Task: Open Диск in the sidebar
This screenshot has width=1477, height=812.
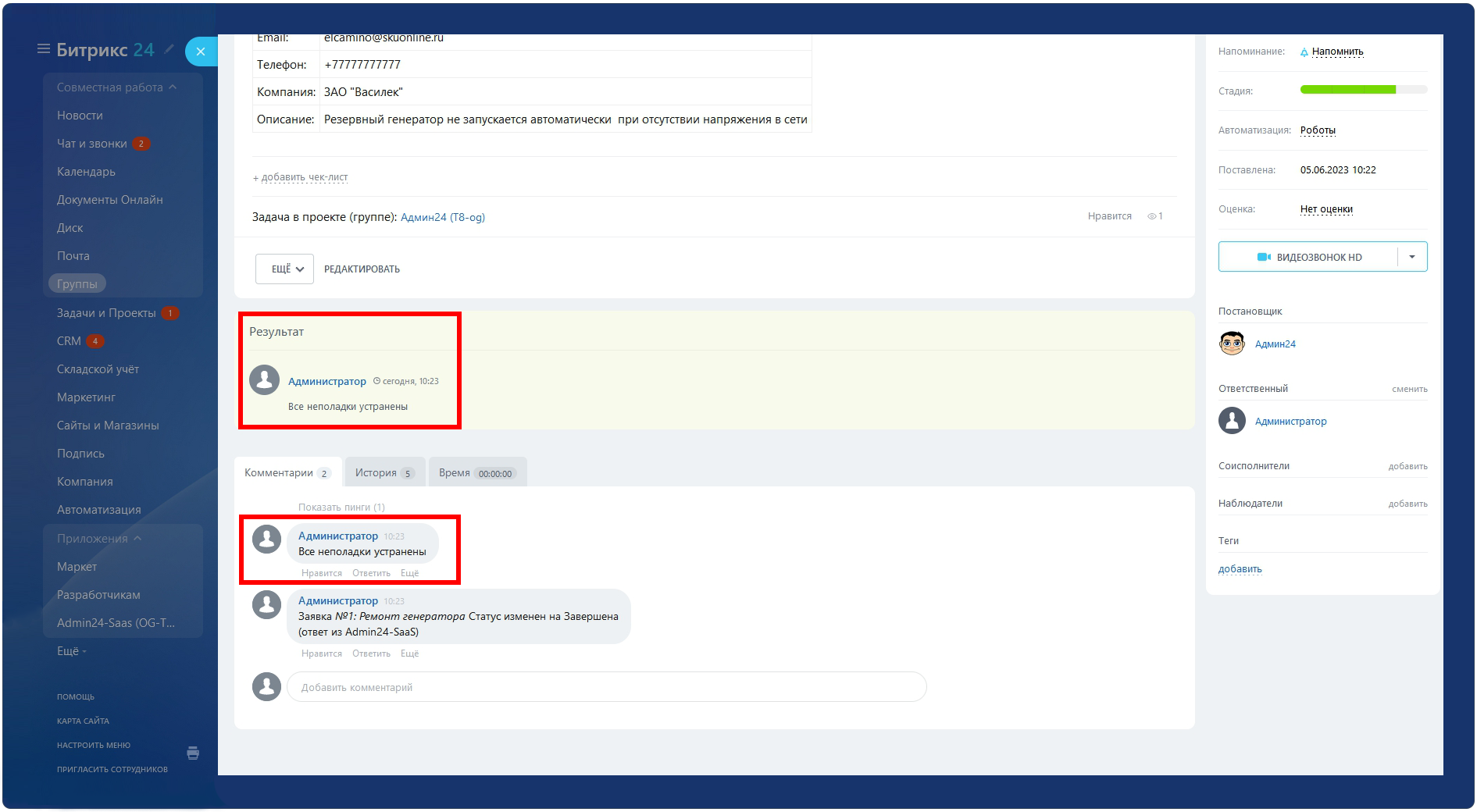Action: [x=70, y=228]
